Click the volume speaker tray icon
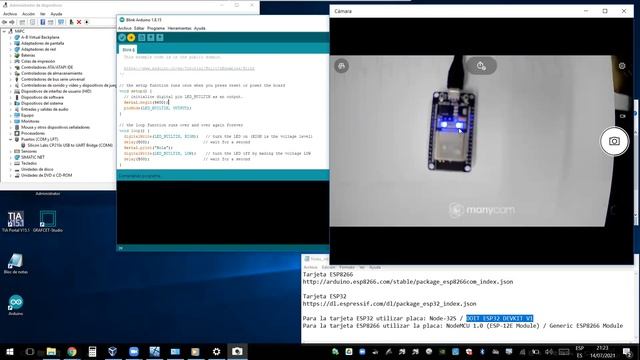The width and height of the screenshot is (640, 360). (x=549, y=351)
